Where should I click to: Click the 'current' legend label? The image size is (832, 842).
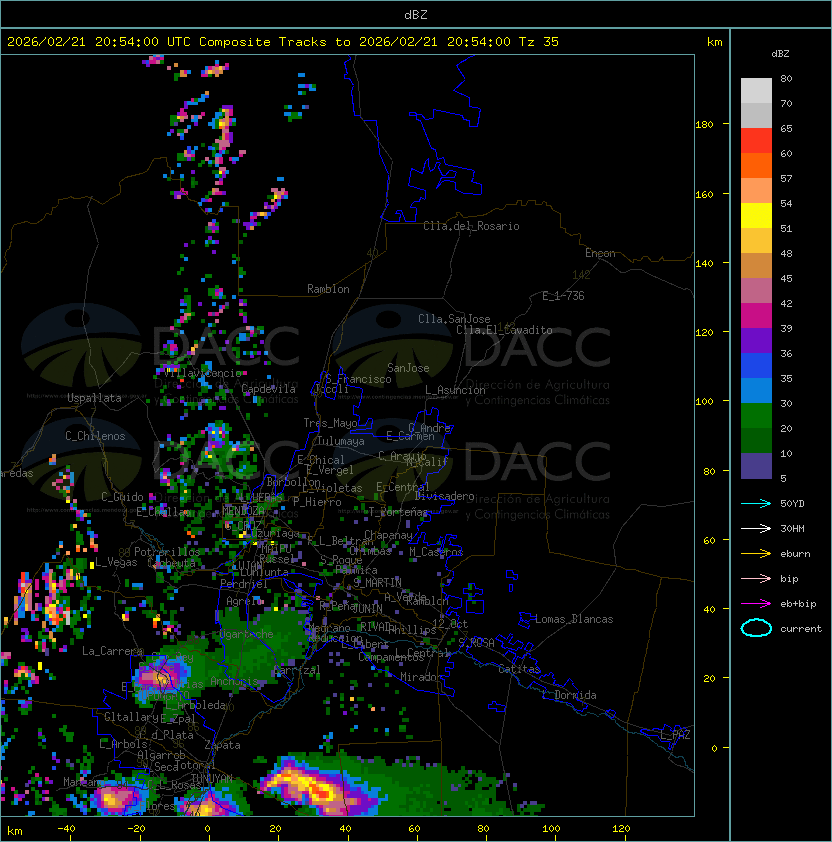[x=801, y=629]
